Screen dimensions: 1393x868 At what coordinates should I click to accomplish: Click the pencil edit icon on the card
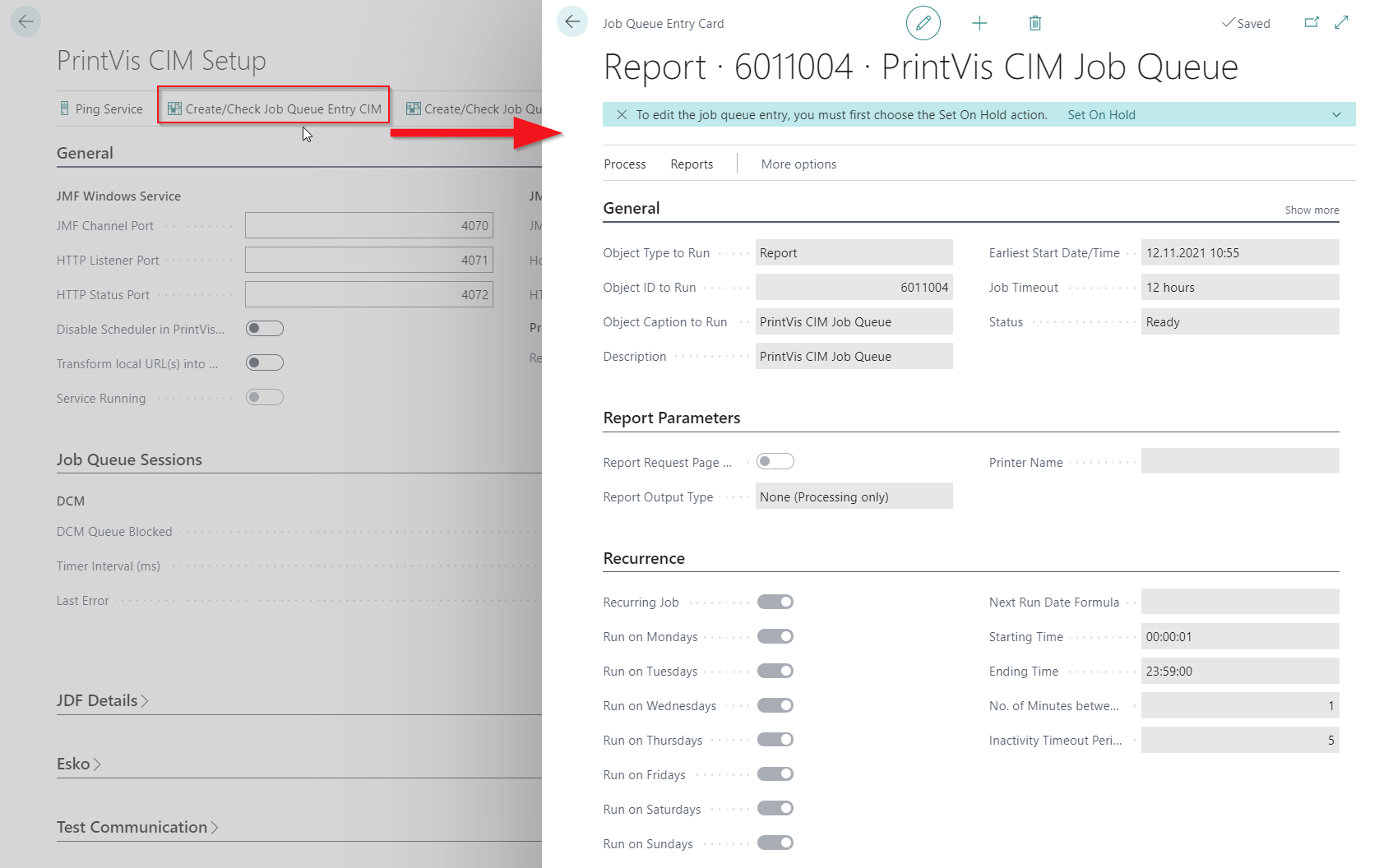pos(923,23)
